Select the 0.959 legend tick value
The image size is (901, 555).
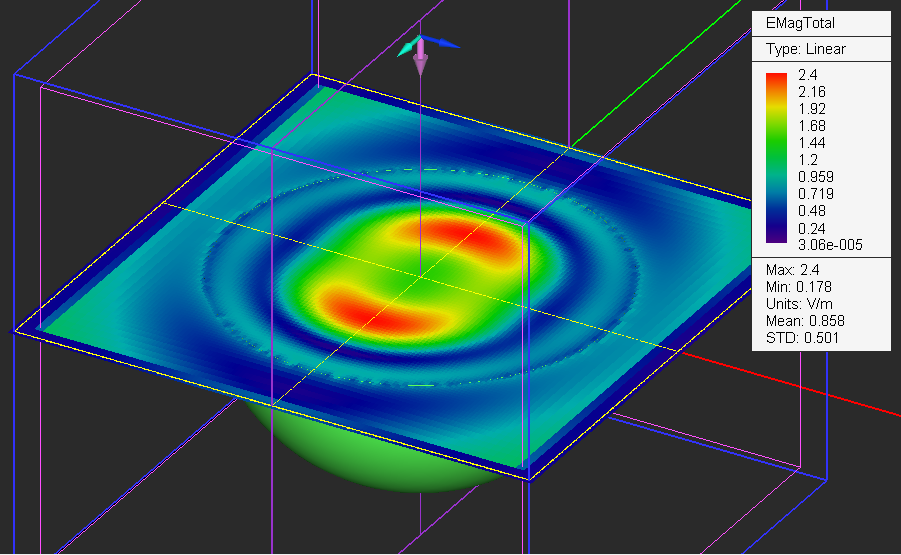coord(816,177)
